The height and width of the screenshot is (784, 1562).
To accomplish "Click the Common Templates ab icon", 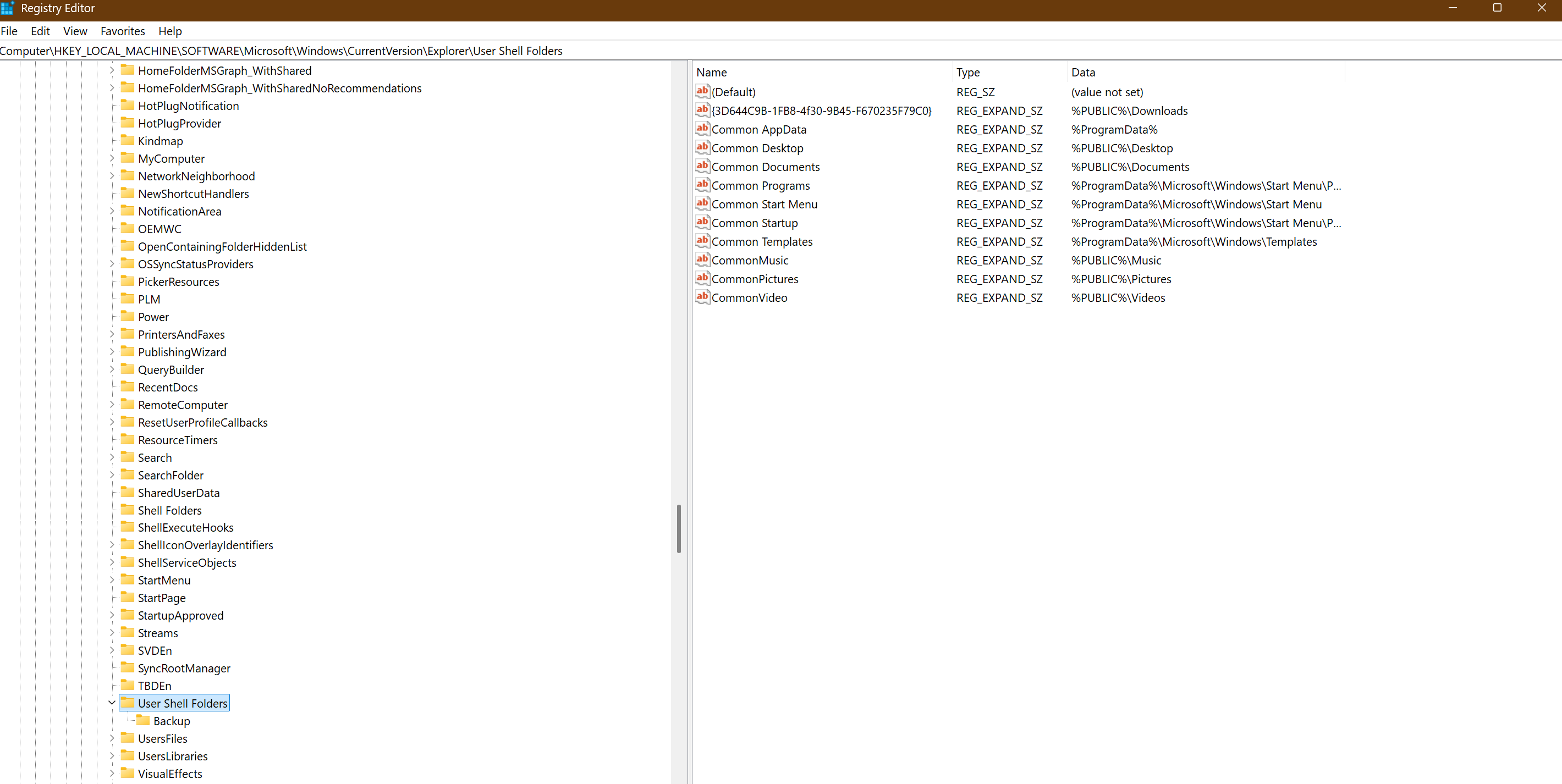I will coord(702,241).
